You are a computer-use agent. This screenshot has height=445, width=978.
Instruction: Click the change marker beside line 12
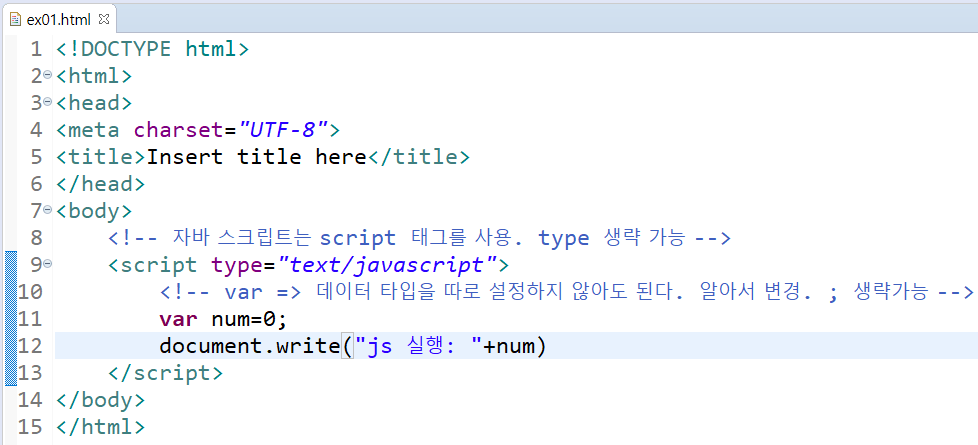pyautogui.click(x=11, y=346)
